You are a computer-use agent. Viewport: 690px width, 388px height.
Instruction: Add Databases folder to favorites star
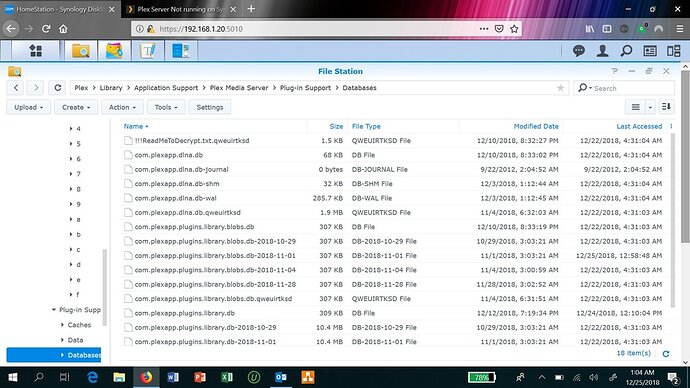point(560,88)
